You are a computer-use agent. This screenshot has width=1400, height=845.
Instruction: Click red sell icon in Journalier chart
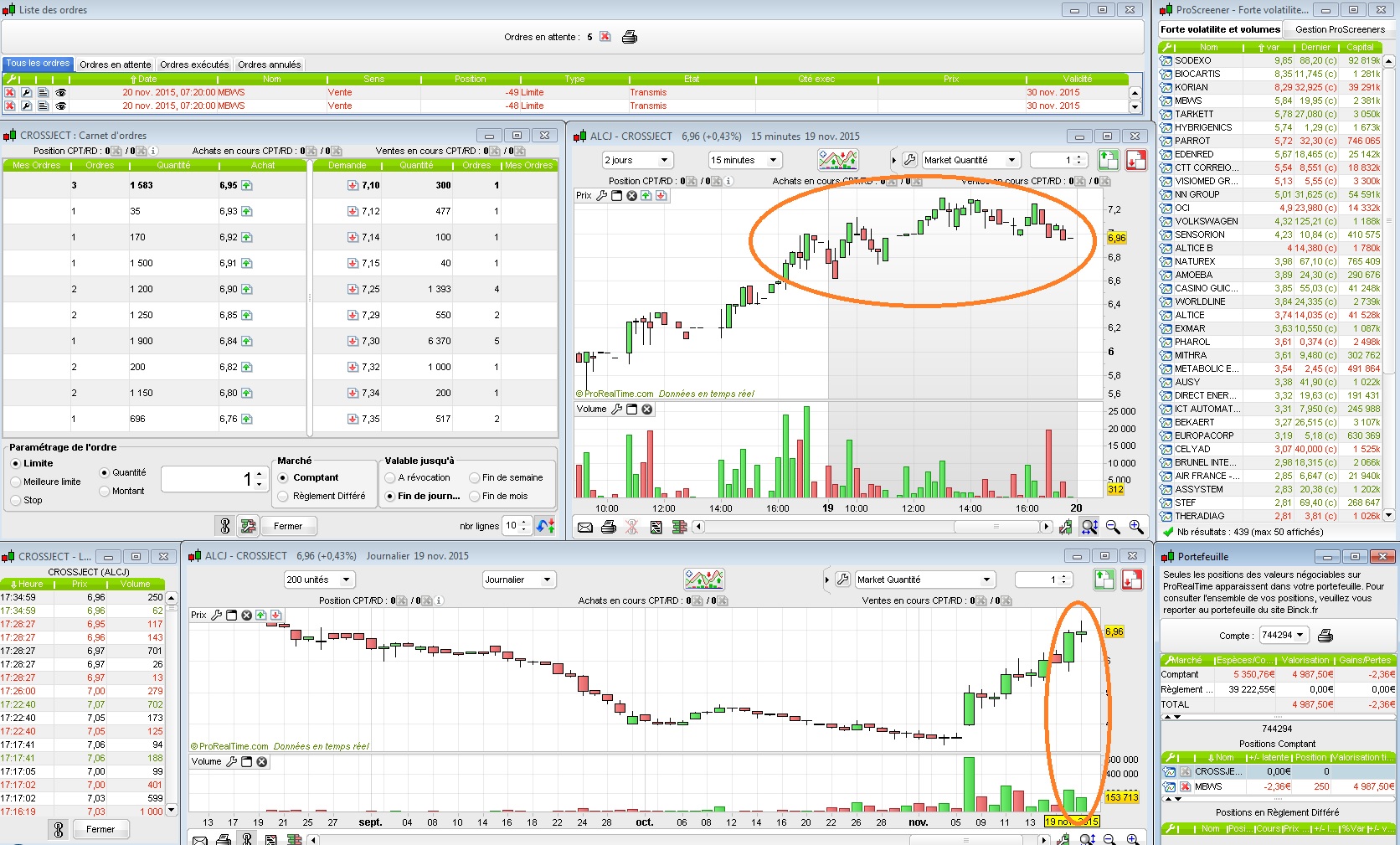[1132, 580]
